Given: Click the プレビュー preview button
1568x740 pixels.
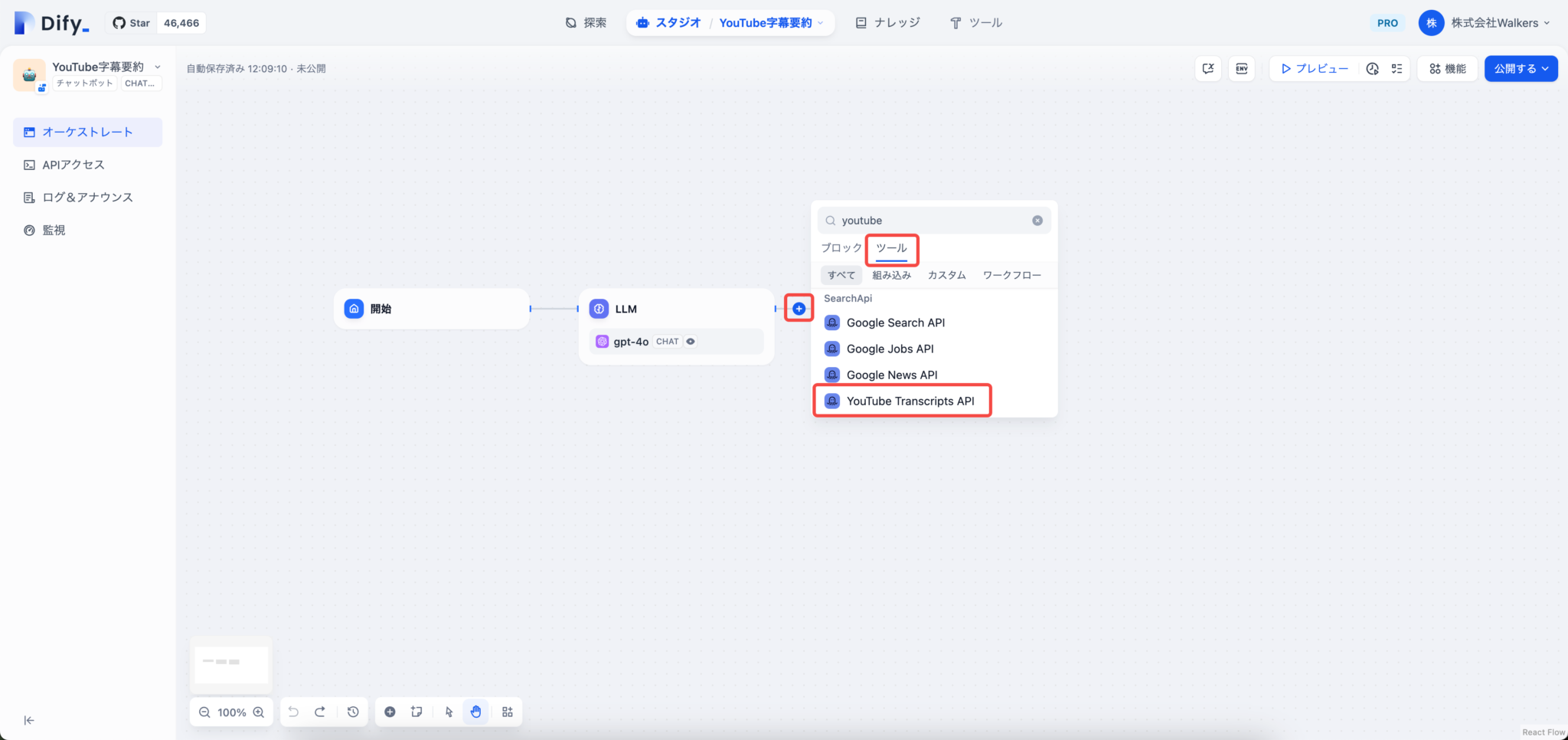Looking at the screenshot, I should click(1315, 68).
